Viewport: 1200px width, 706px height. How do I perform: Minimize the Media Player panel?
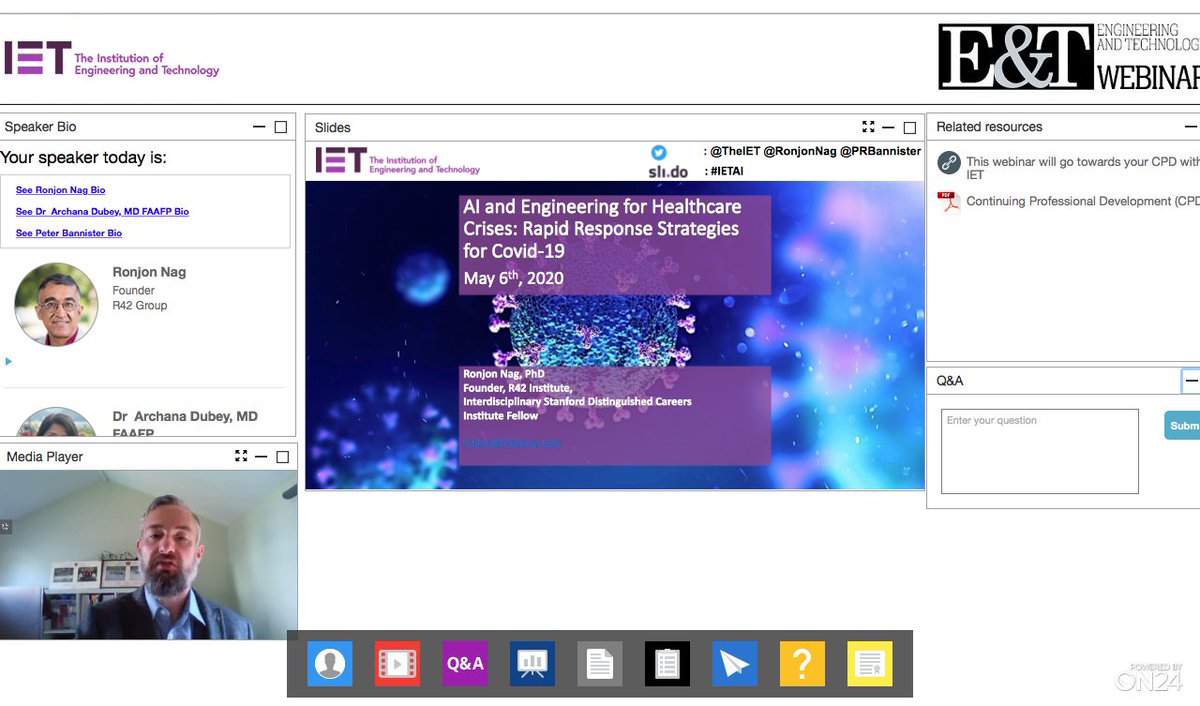(261, 456)
